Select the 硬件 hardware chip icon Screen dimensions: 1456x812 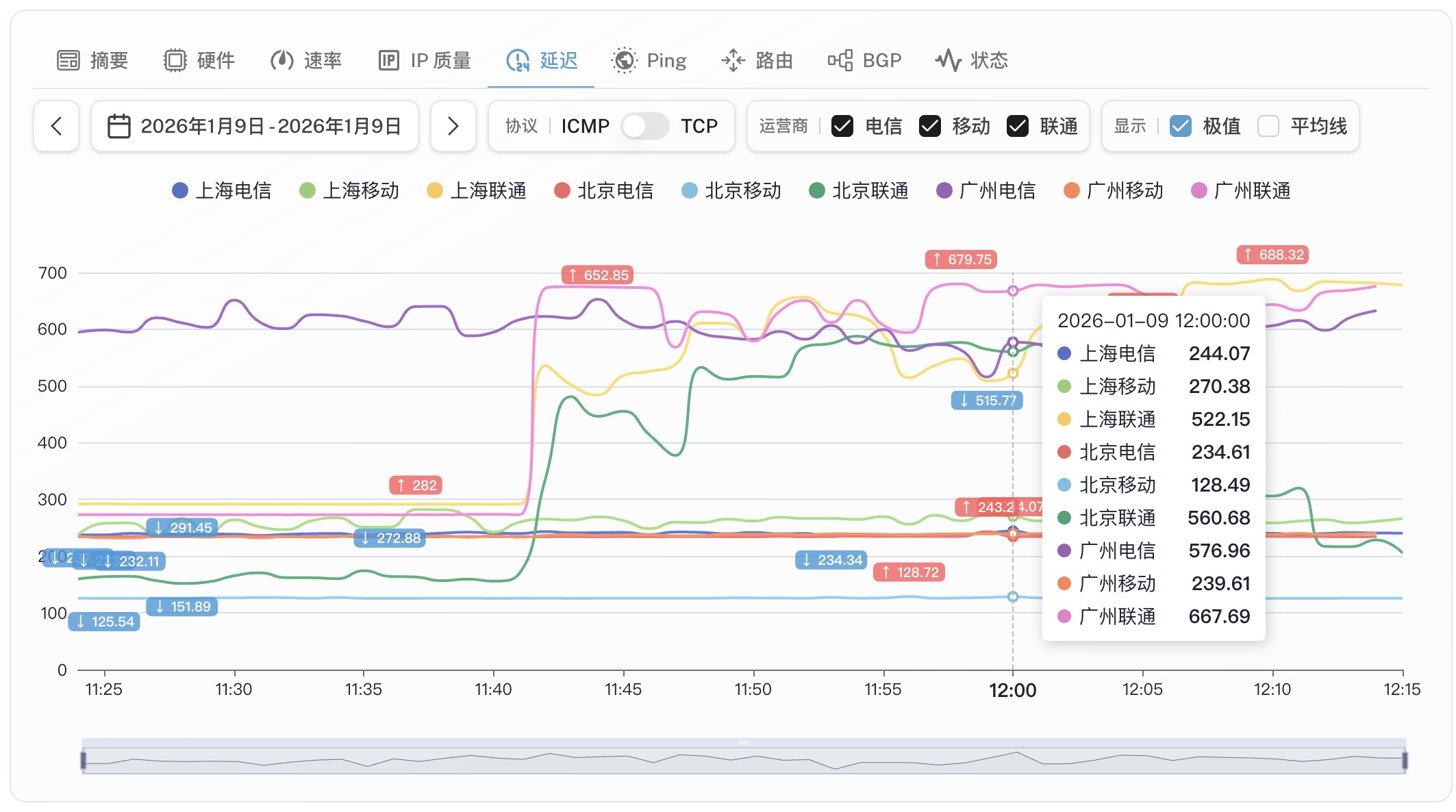click(177, 60)
